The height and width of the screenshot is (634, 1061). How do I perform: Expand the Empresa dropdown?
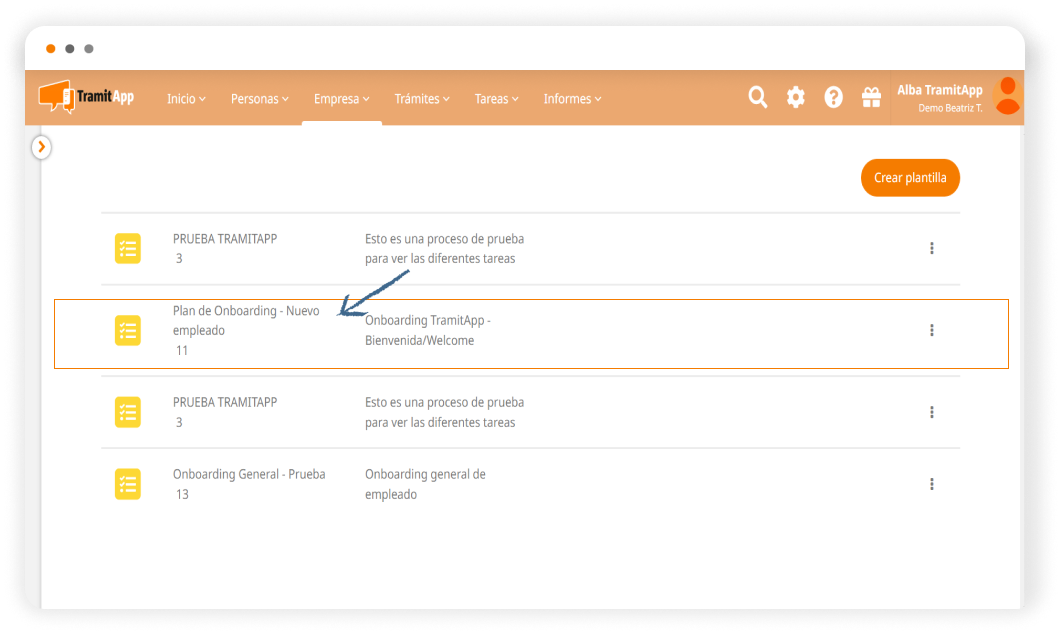(x=341, y=99)
